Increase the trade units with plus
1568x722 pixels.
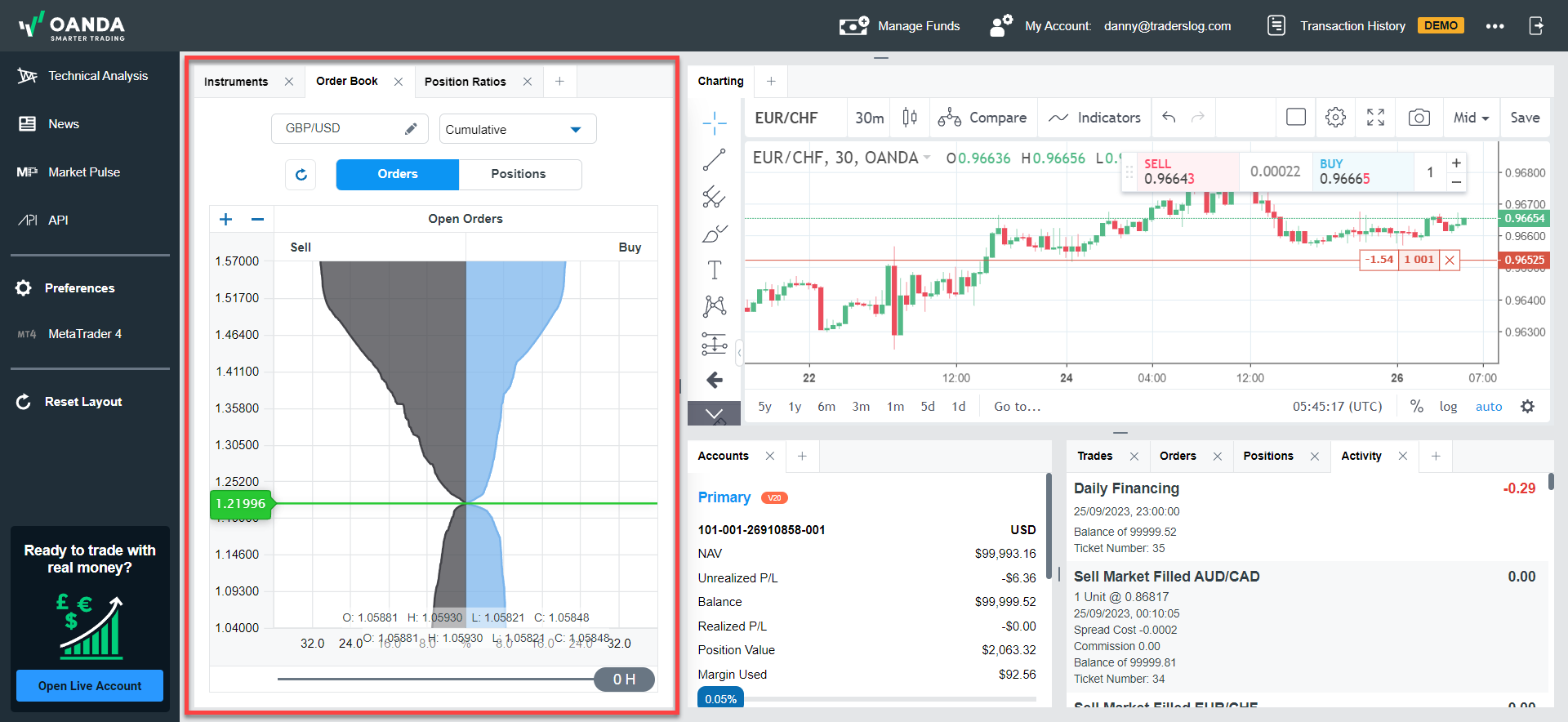click(x=1456, y=163)
